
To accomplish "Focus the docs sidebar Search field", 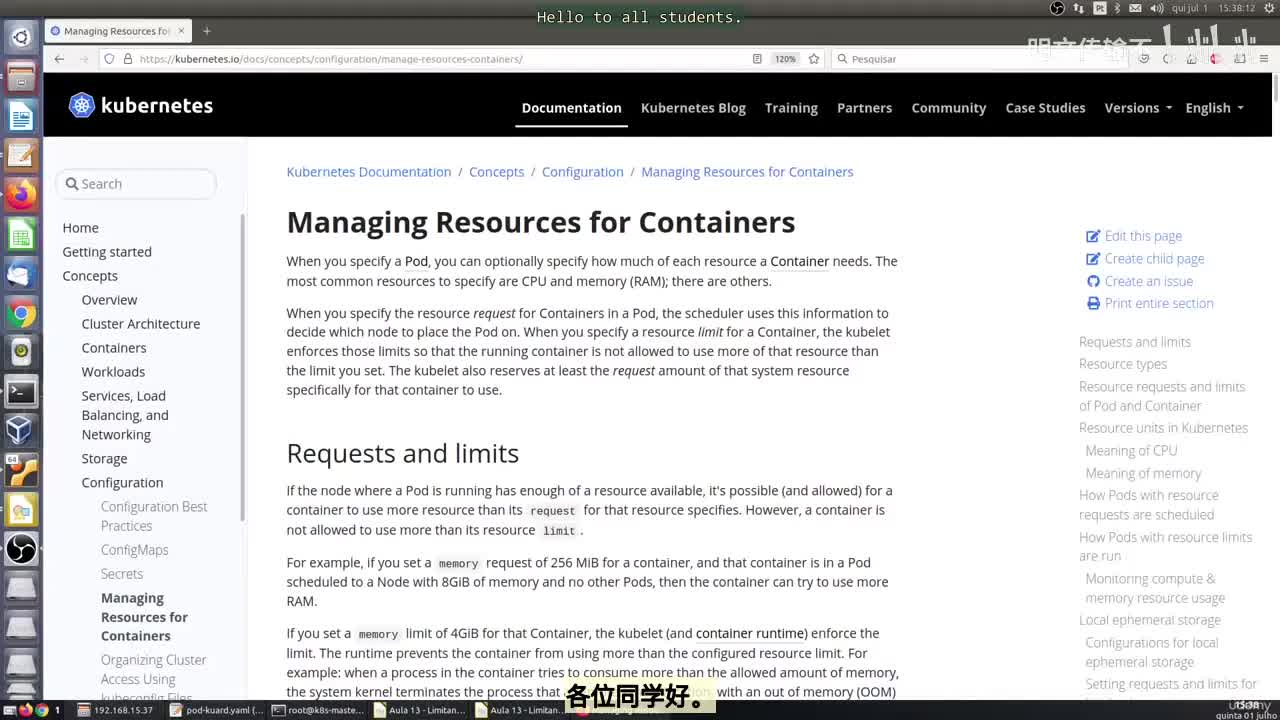I will click(x=136, y=184).
